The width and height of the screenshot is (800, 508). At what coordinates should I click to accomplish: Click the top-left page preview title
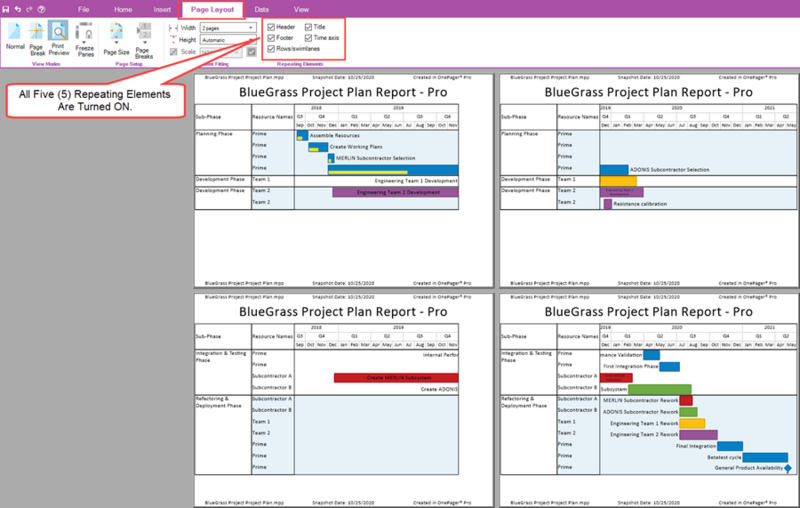(343, 92)
